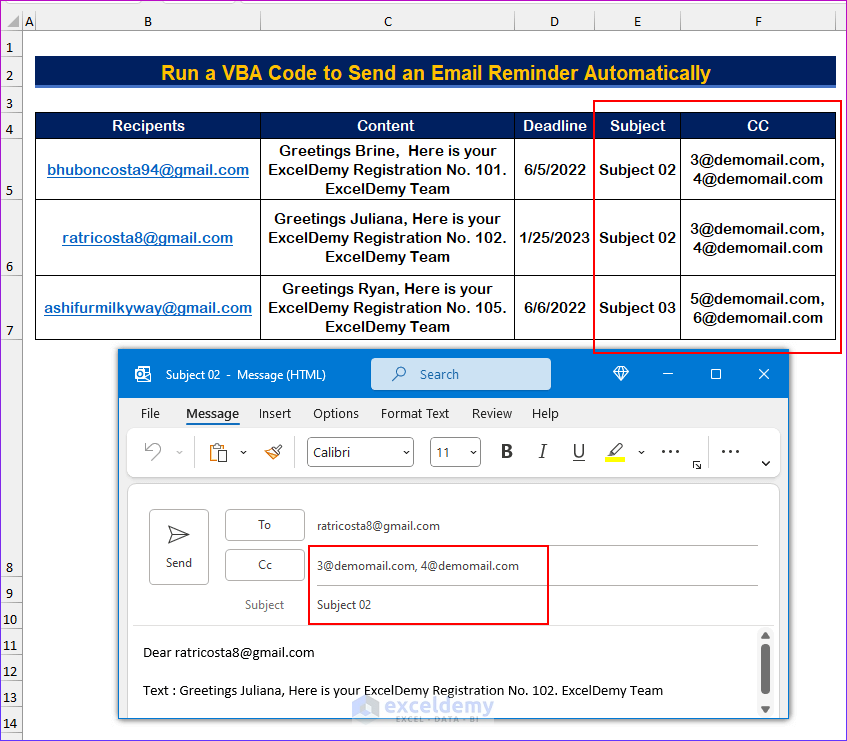Open the File menu

click(x=150, y=414)
